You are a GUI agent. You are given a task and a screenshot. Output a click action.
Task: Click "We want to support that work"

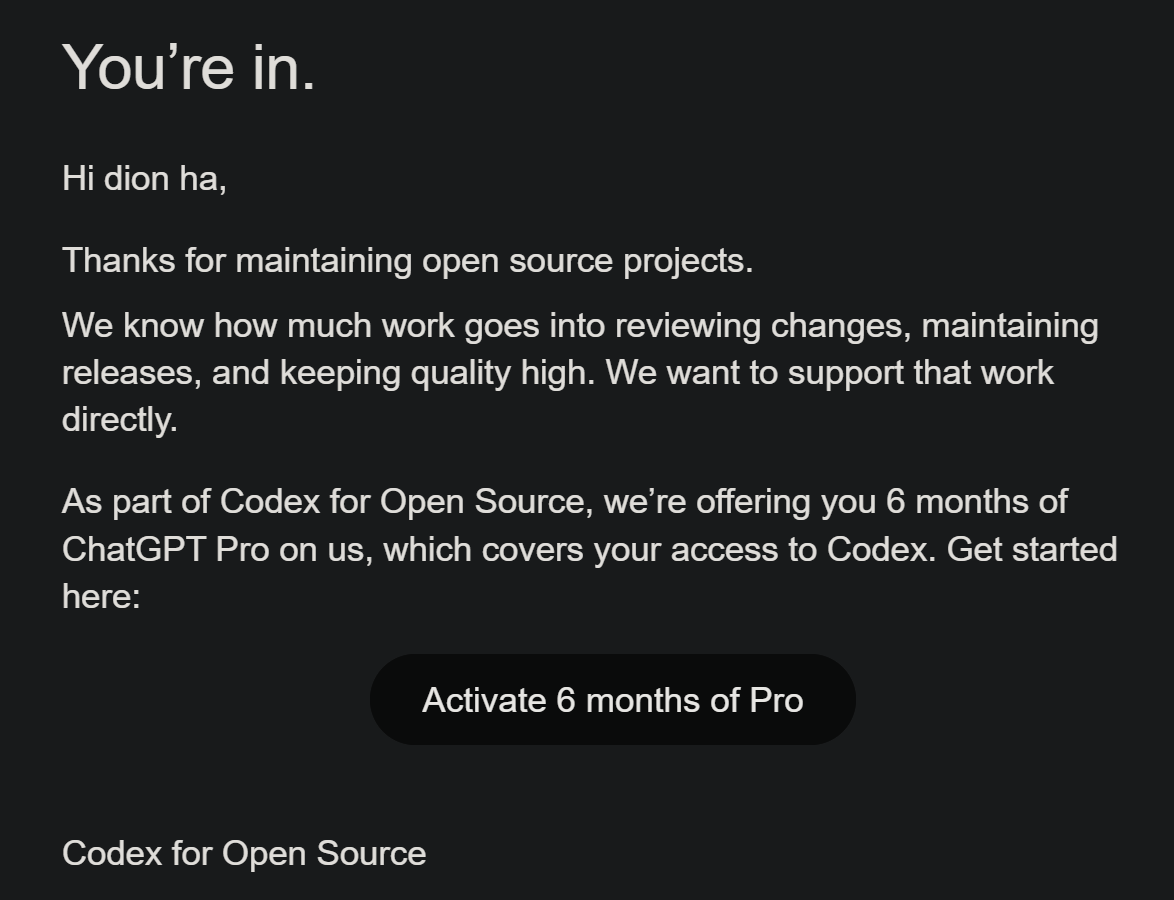coord(830,373)
